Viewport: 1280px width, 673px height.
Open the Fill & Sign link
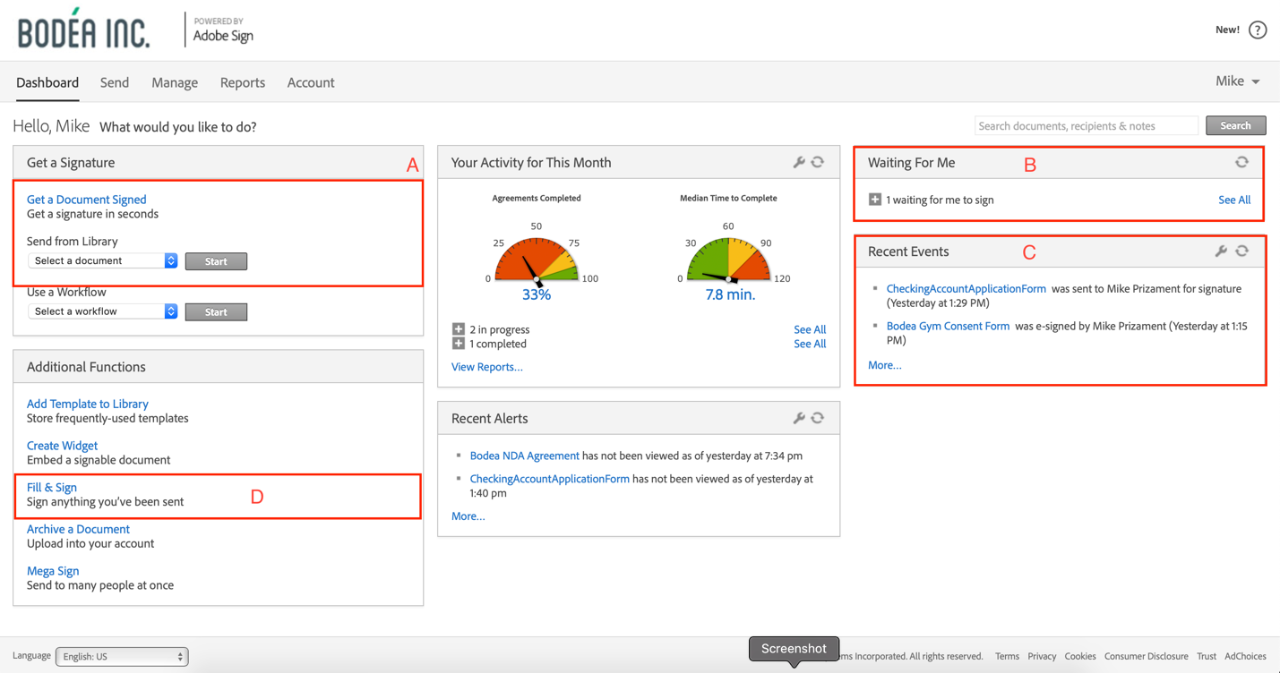(x=52, y=487)
